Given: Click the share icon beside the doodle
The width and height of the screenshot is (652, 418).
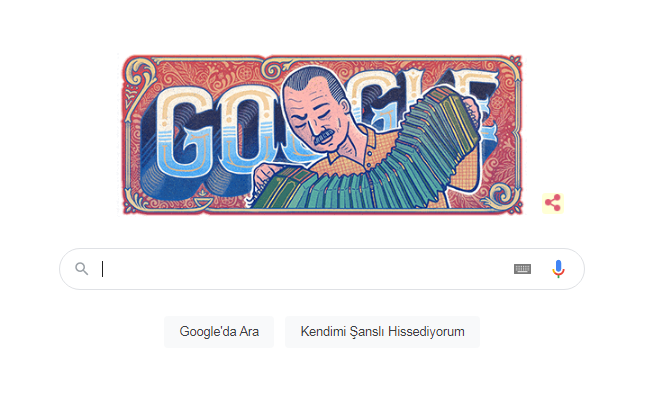Looking at the screenshot, I should [553, 203].
